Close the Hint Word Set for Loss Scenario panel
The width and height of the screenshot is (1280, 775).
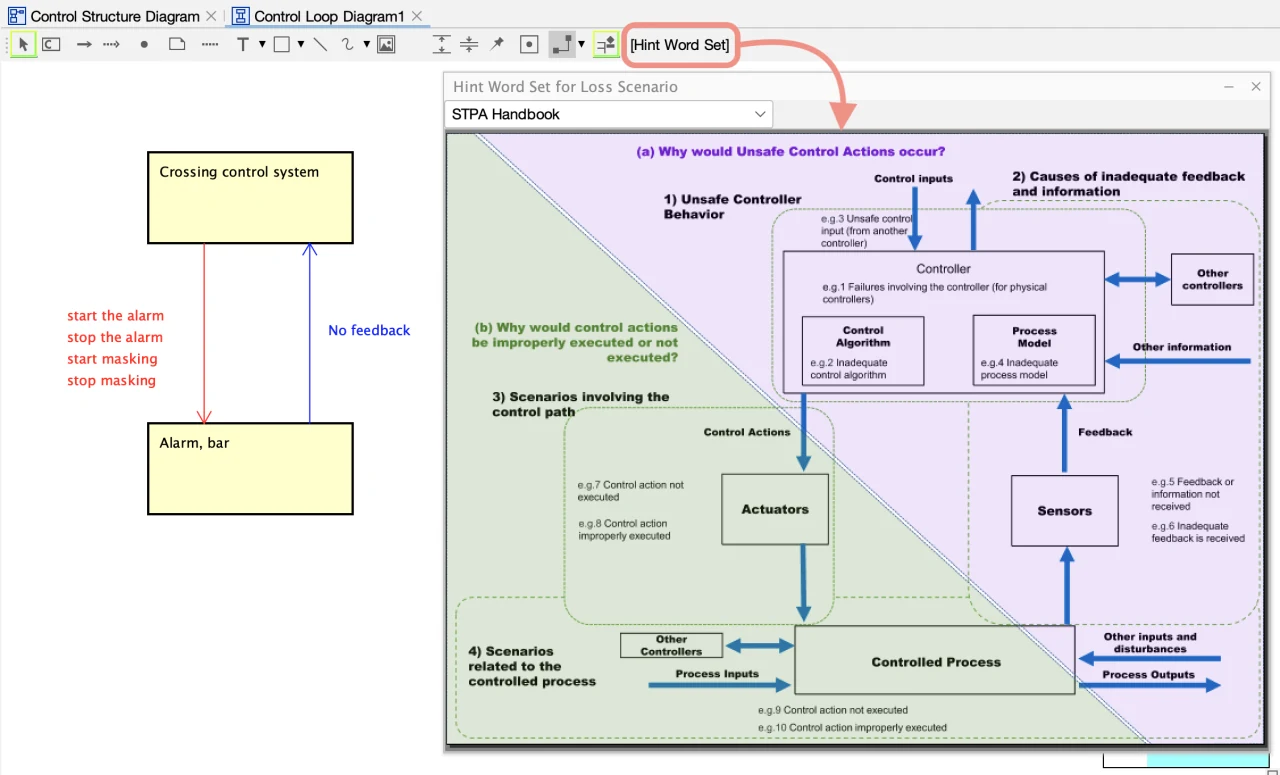point(1256,87)
